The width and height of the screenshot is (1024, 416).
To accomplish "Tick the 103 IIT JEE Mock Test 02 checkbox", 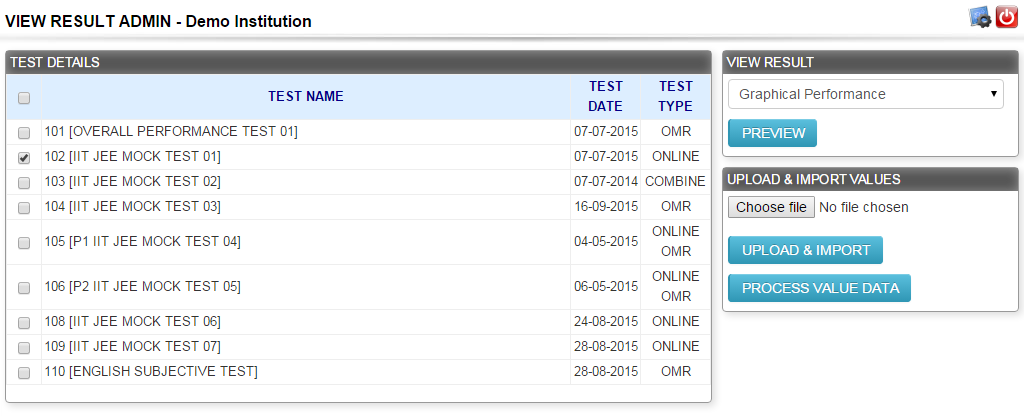I will (x=24, y=183).
